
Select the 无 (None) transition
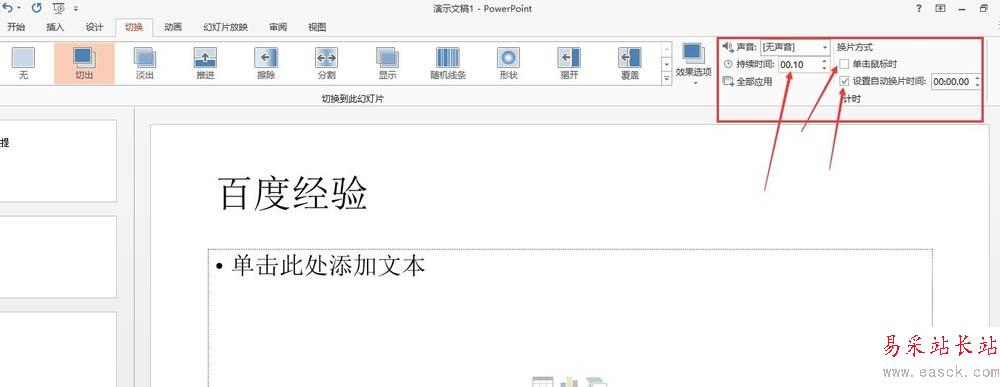pyautogui.click(x=24, y=63)
